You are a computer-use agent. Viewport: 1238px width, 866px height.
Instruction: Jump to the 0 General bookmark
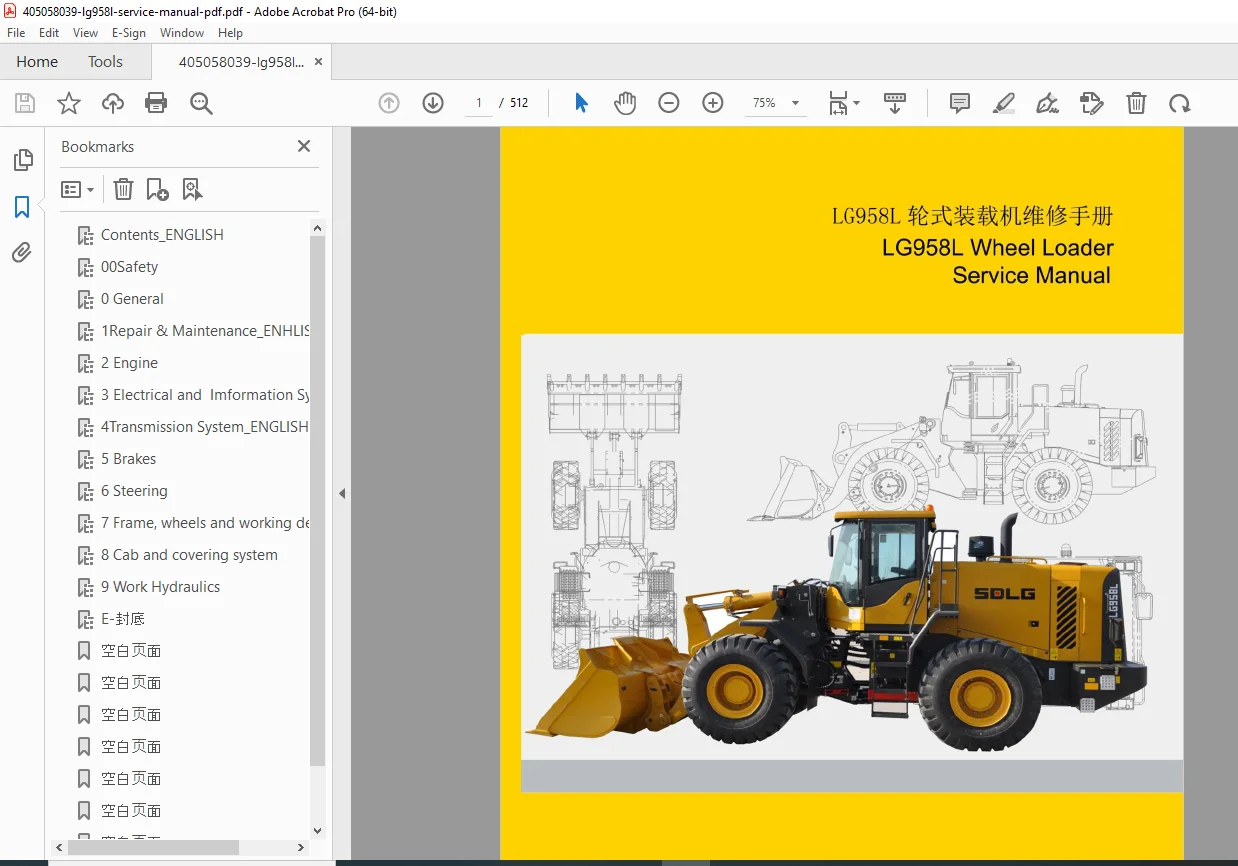point(132,299)
